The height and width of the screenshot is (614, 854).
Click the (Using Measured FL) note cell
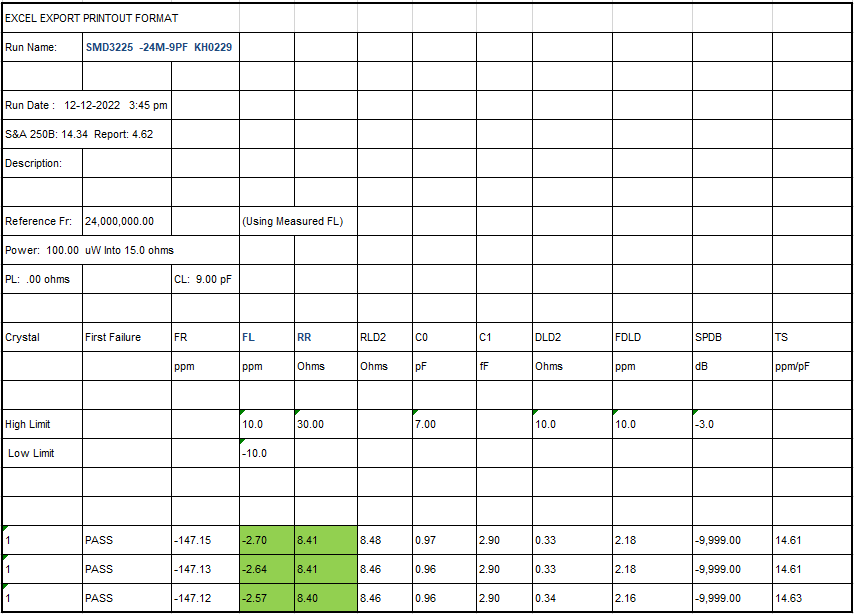[292, 221]
